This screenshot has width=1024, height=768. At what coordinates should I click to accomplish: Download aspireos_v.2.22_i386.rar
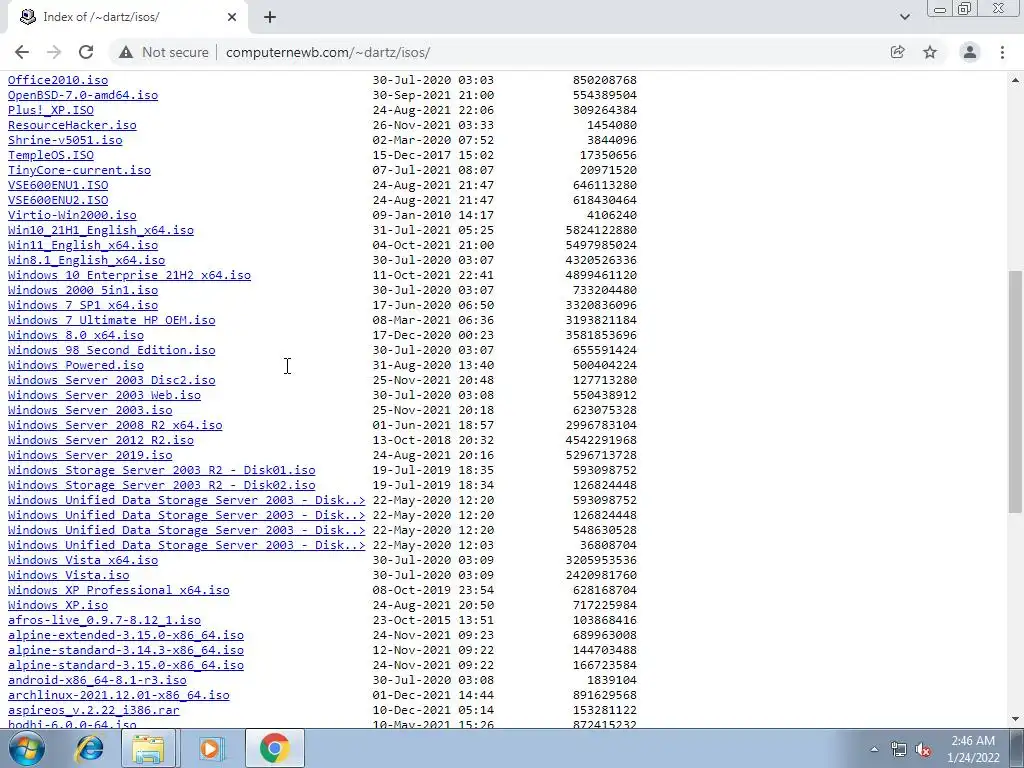coord(94,711)
